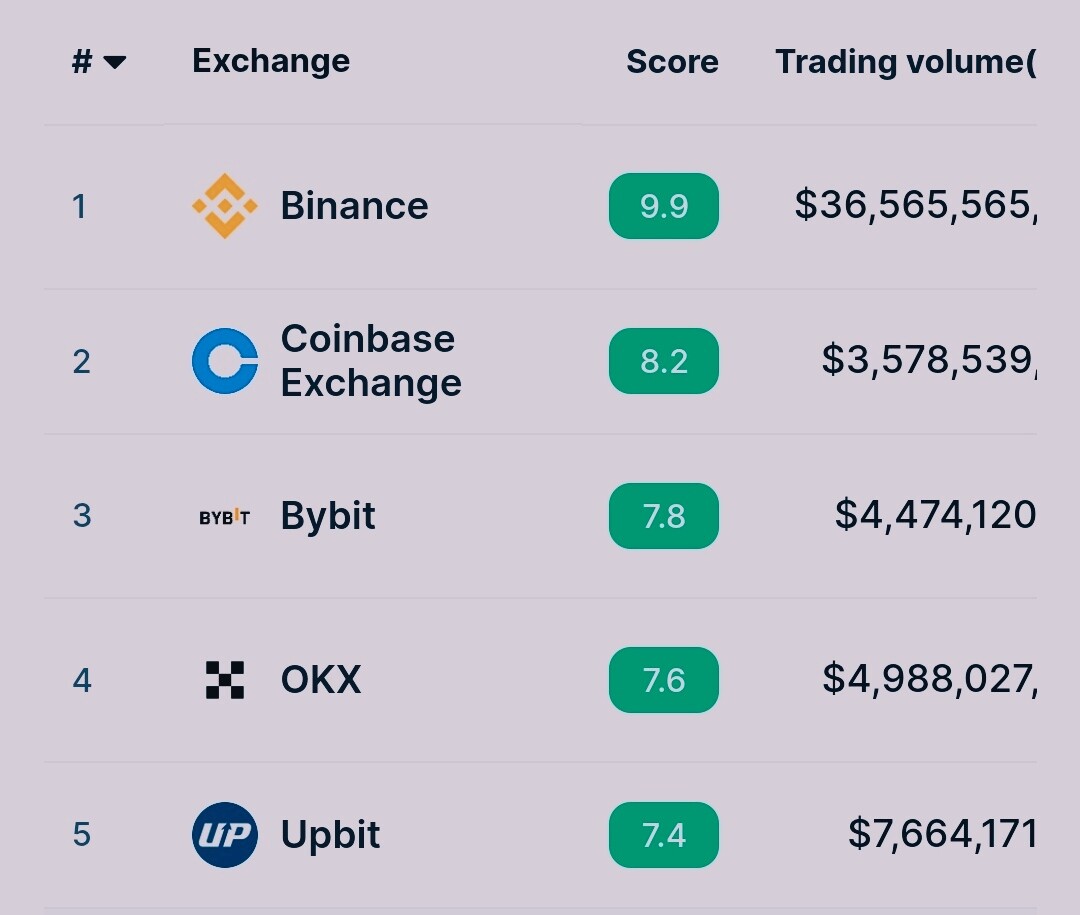Toggle rank sort arrow next to #
Screen dimensions: 1080x915
[114, 63]
